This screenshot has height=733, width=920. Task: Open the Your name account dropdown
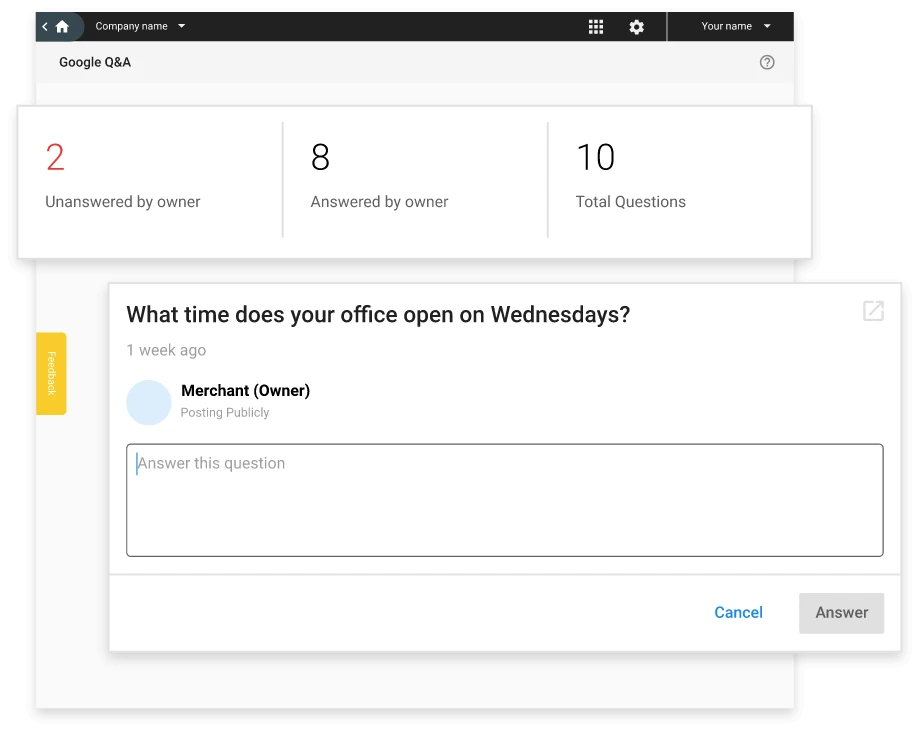coord(736,26)
